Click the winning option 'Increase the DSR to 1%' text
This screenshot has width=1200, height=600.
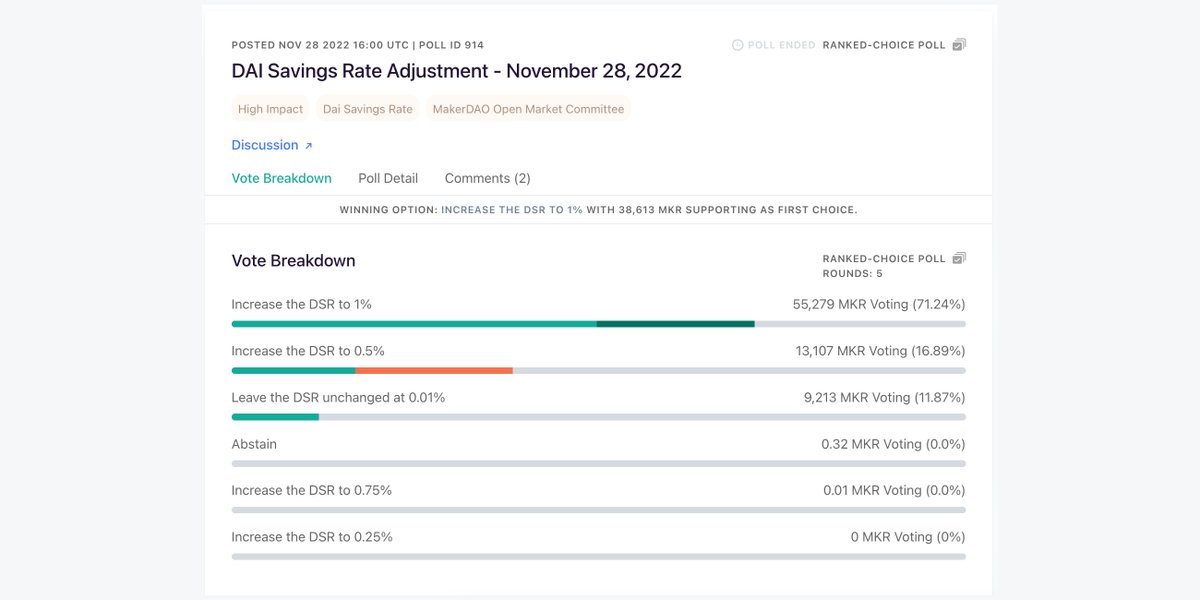click(x=511, y=210)
